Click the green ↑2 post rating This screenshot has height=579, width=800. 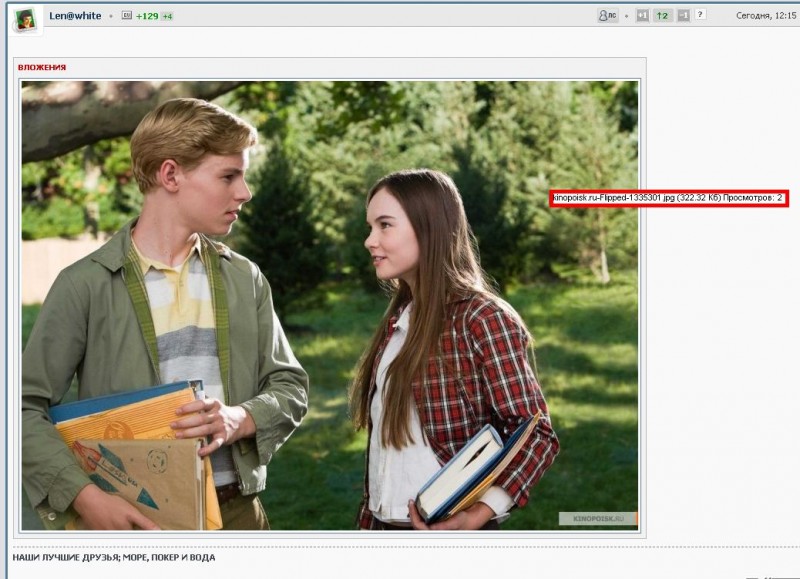662,15
